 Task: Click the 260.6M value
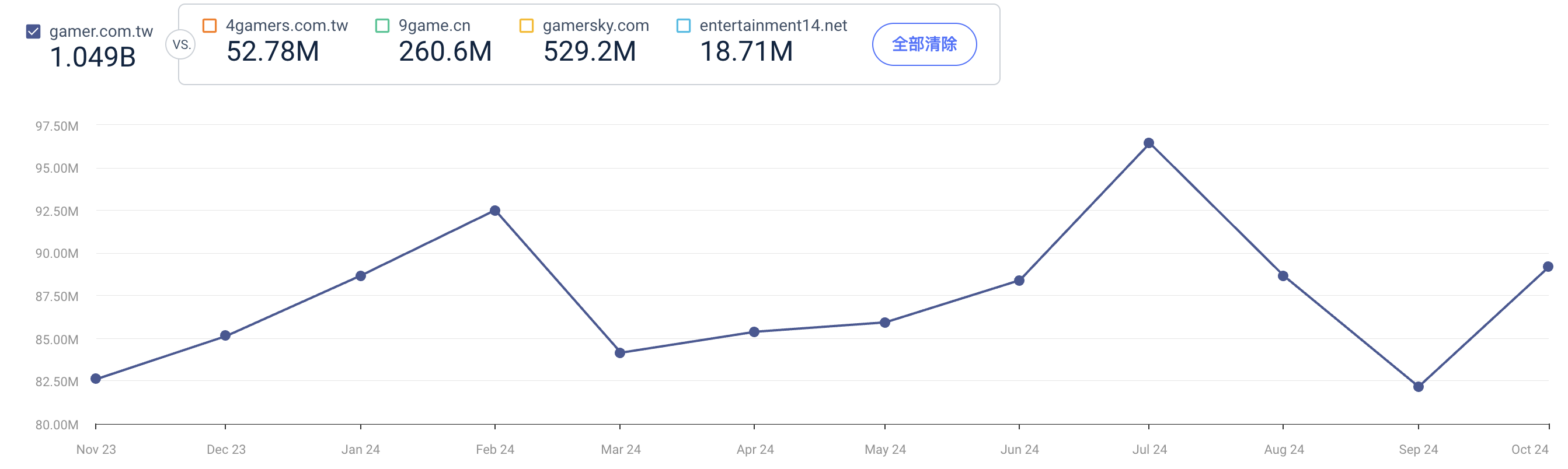click(445, 51)
